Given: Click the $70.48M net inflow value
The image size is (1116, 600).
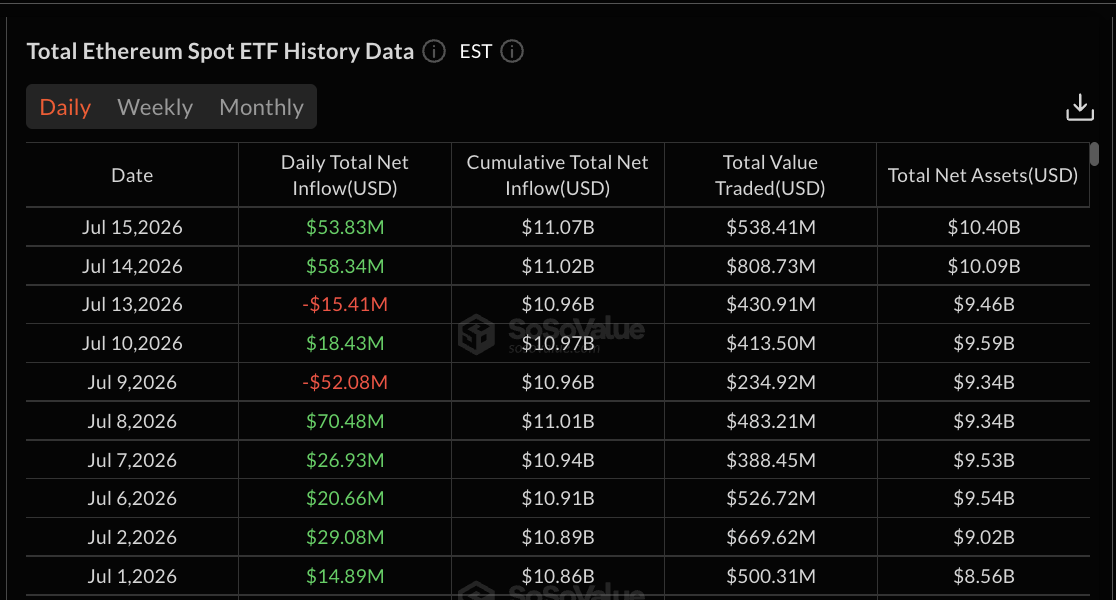Looking at the screenshot, I should click(x=345, y=421).
